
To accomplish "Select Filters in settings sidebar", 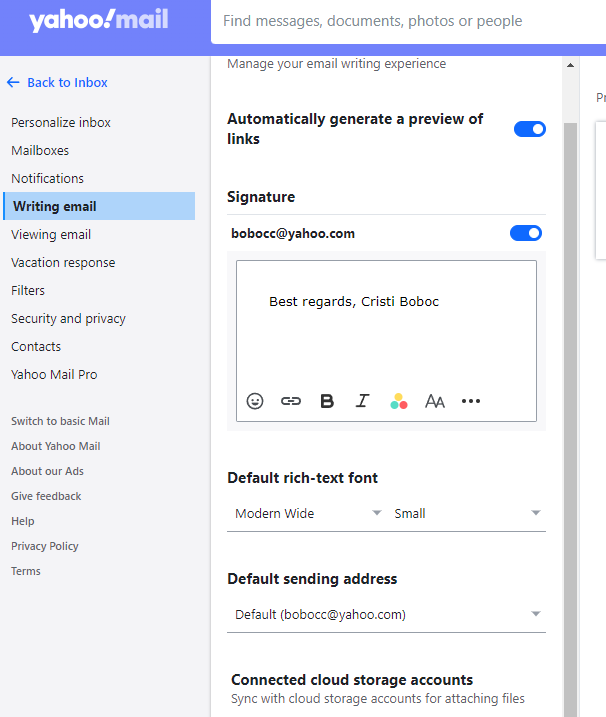I will coord(28,291).
